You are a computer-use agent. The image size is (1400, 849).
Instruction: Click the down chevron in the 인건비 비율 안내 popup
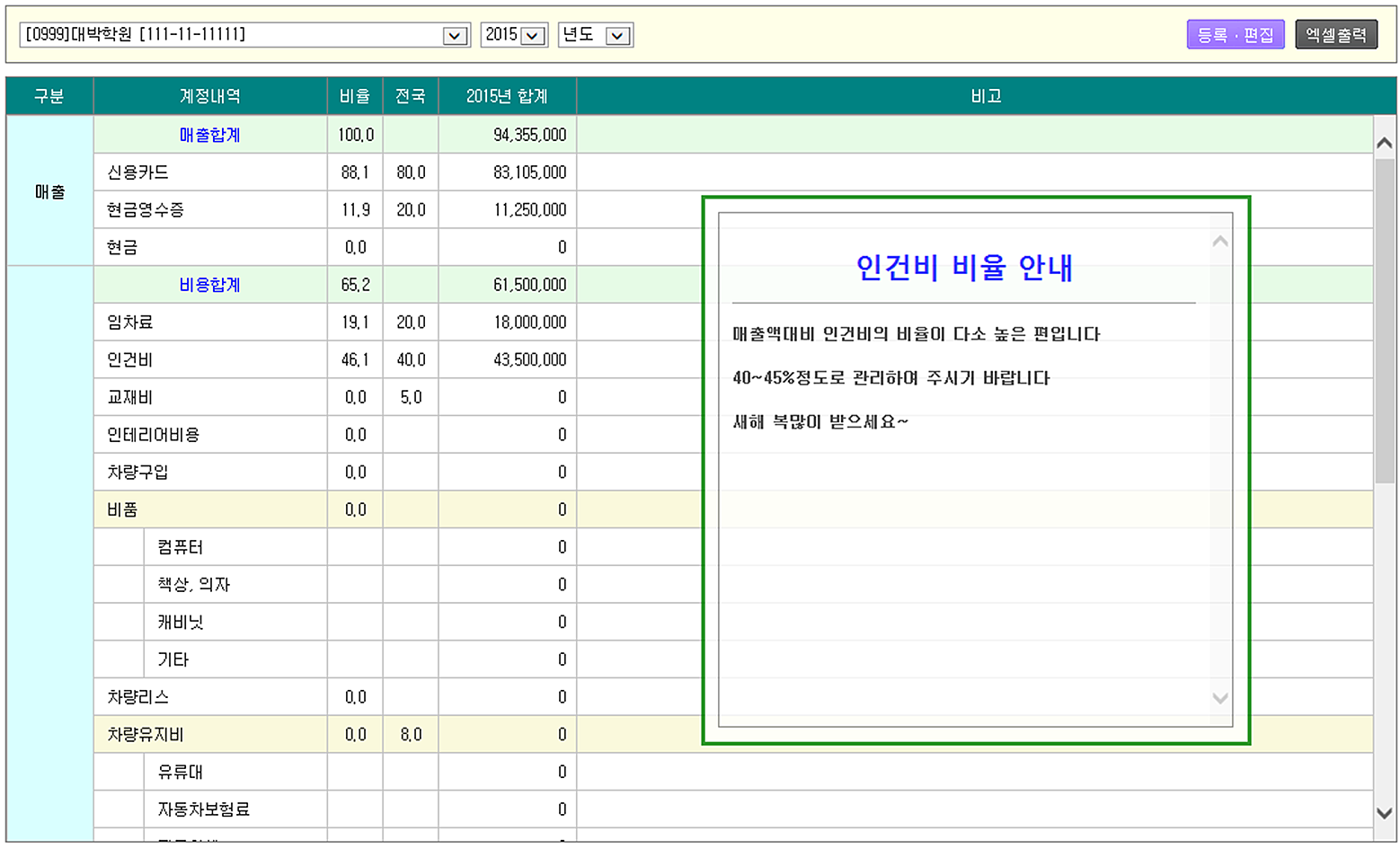click(1220, 697)
